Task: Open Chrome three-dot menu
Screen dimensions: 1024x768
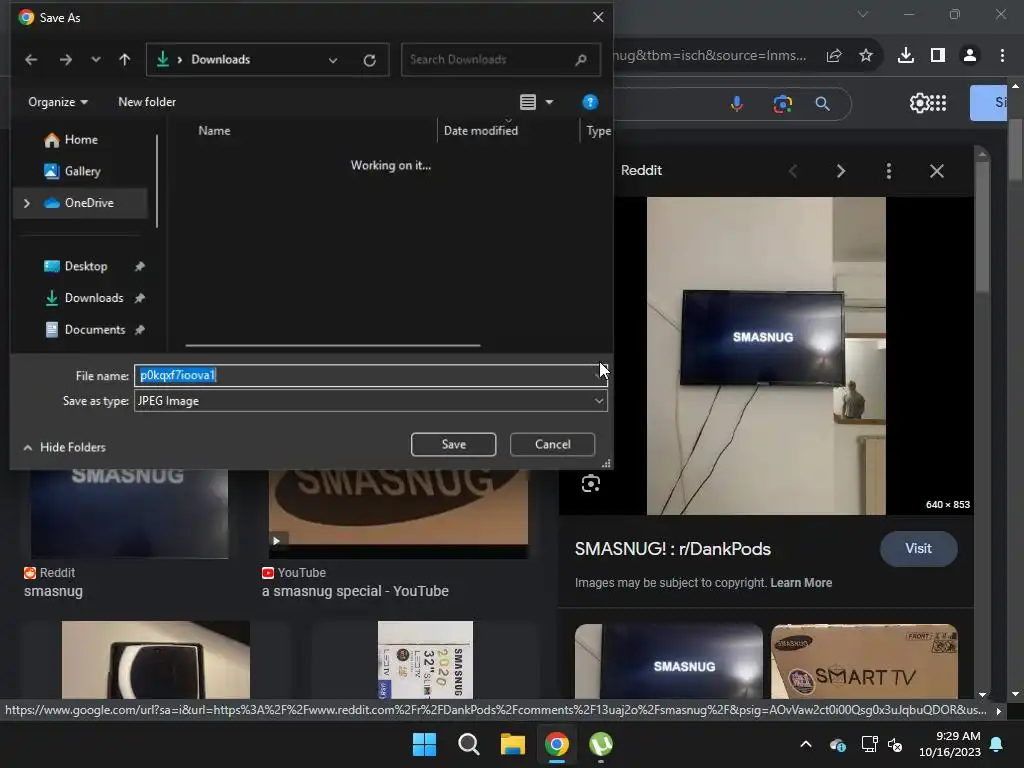Action: [1002, 56]
